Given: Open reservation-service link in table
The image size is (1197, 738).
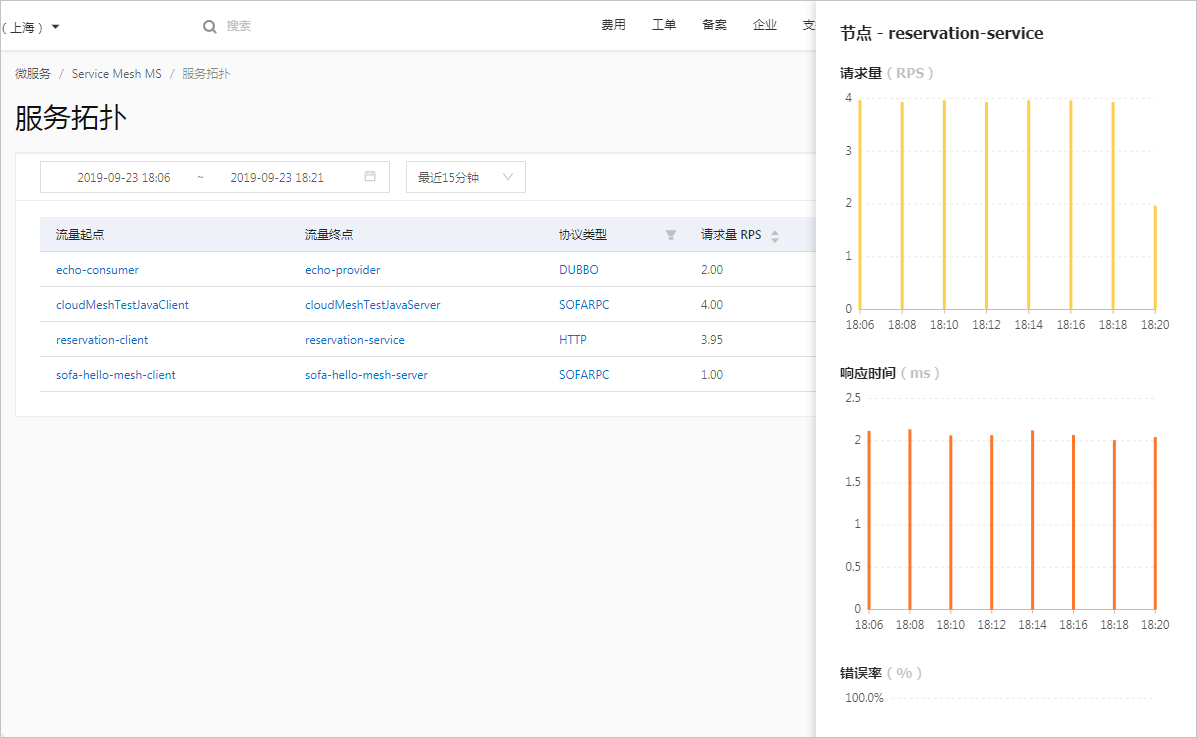Looking at the screenshot, I should 354,340.
